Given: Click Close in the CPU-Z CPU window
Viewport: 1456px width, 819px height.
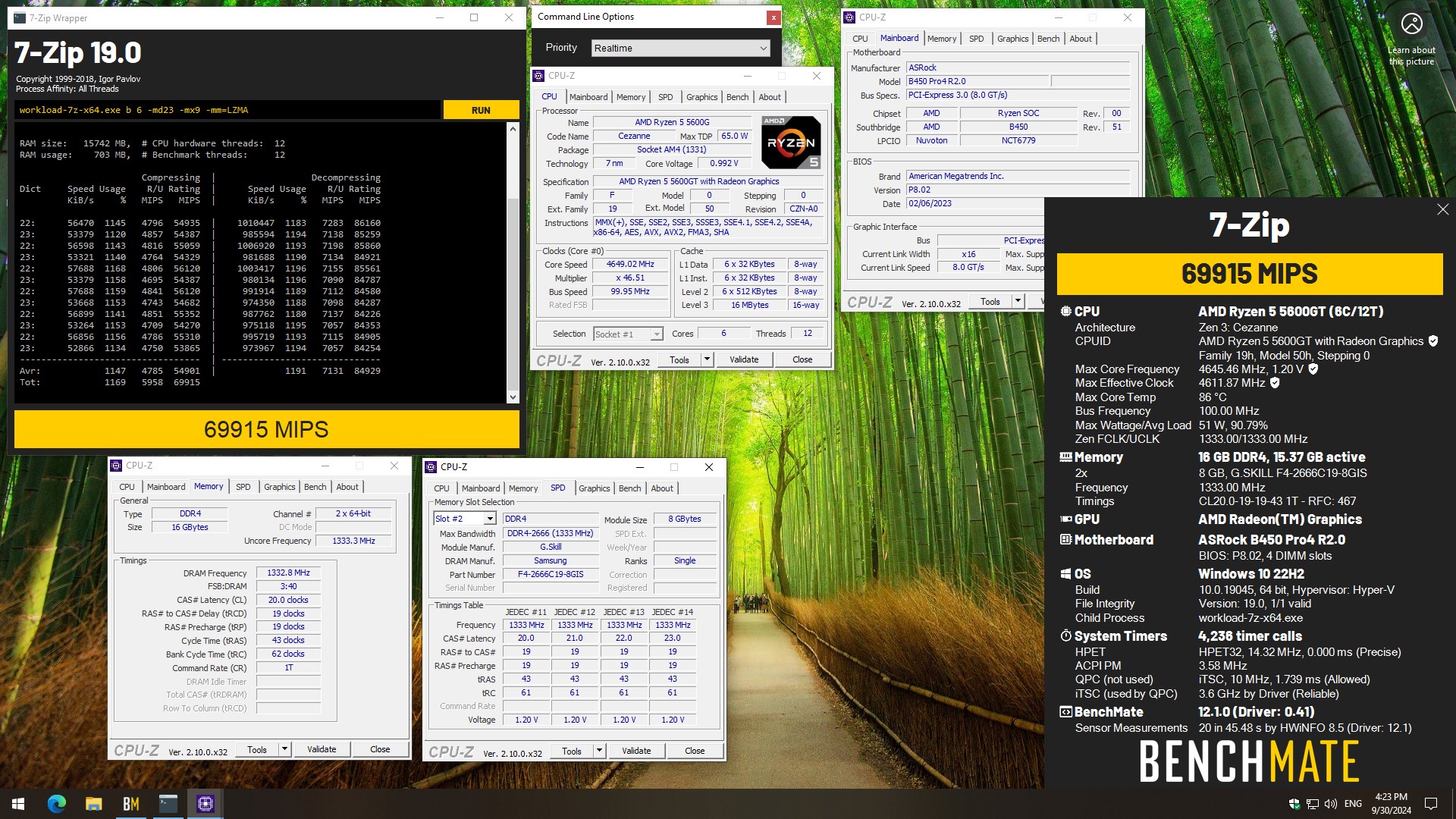Looking at the screenshot, I should point(802,359).
